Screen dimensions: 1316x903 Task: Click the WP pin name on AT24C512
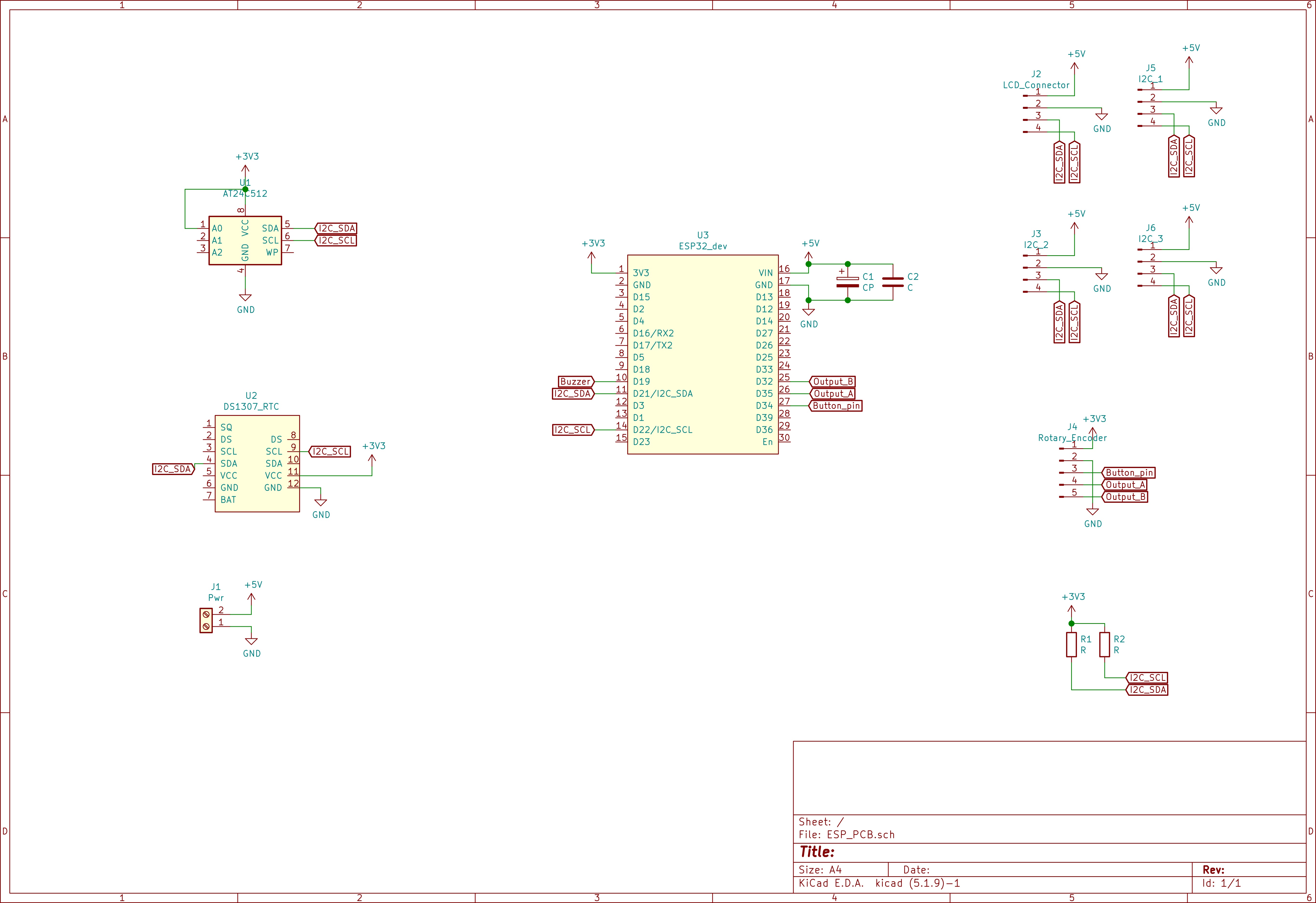pos(272,253)
